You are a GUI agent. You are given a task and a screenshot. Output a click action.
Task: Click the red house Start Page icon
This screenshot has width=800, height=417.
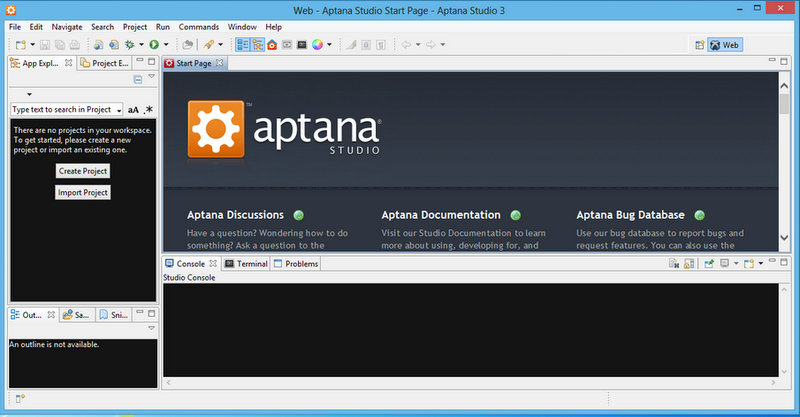(272, 45)
